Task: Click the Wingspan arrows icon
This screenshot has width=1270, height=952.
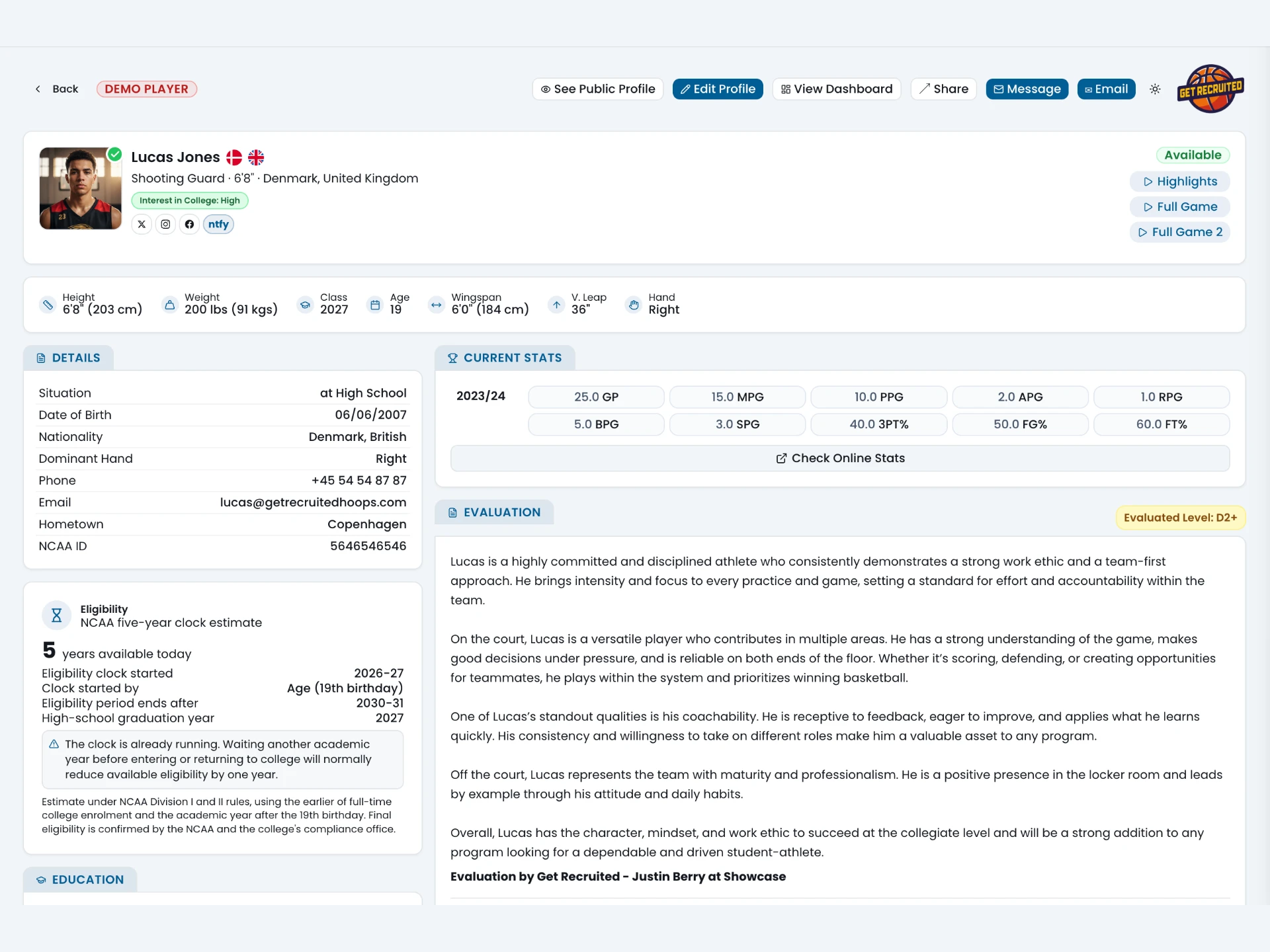Action: [436, 305]
